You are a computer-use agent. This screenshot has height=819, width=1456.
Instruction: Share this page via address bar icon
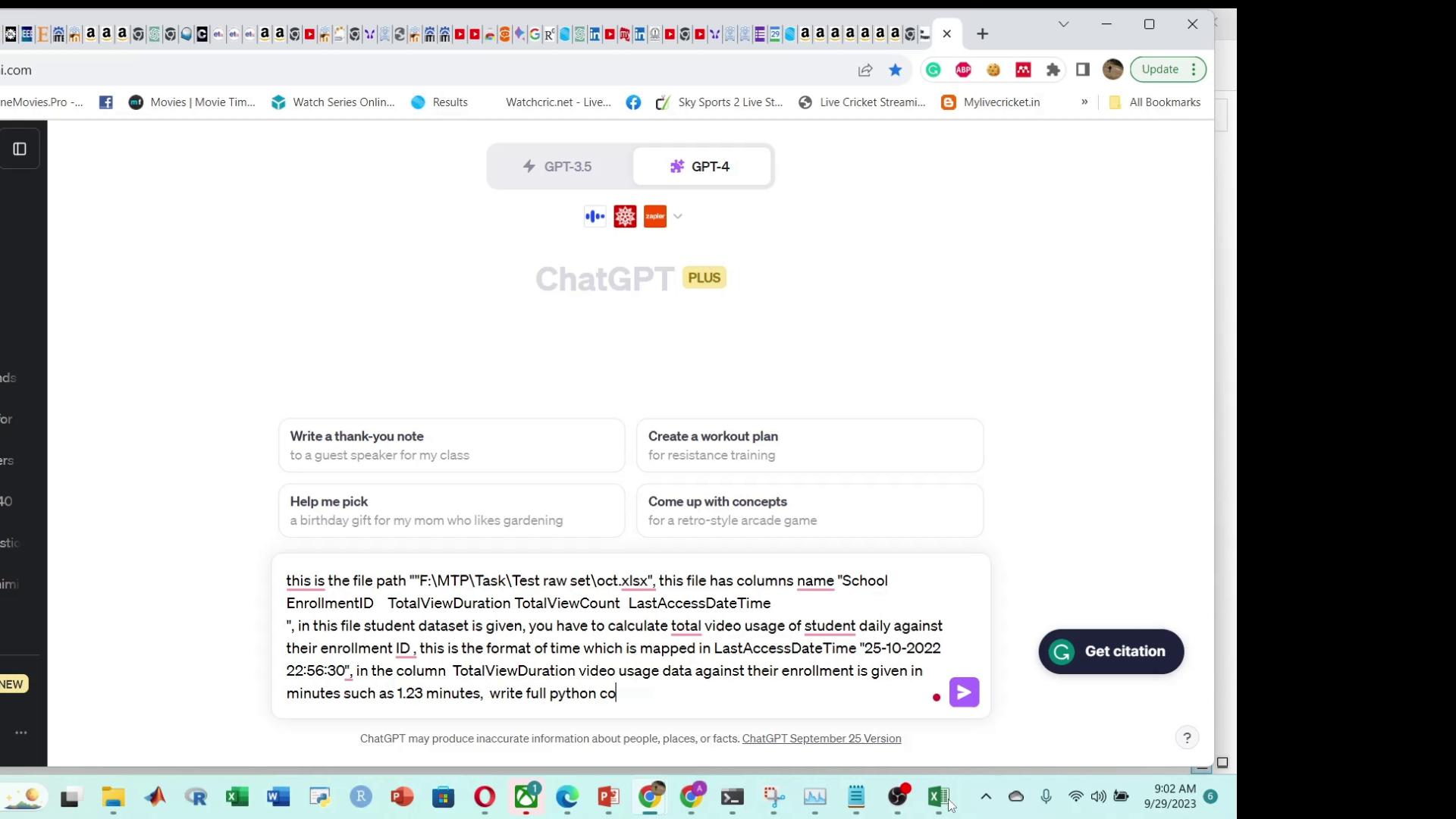point(865,70)
